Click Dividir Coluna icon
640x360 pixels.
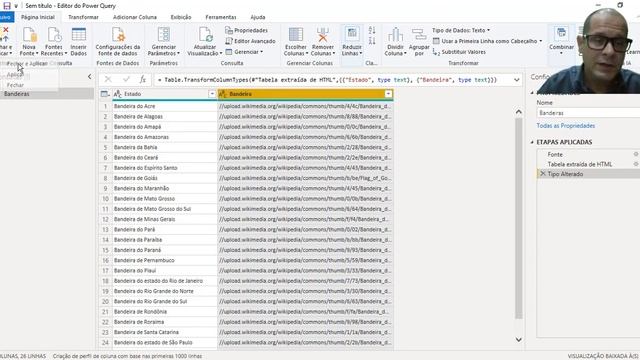click(x=395, y=35)
